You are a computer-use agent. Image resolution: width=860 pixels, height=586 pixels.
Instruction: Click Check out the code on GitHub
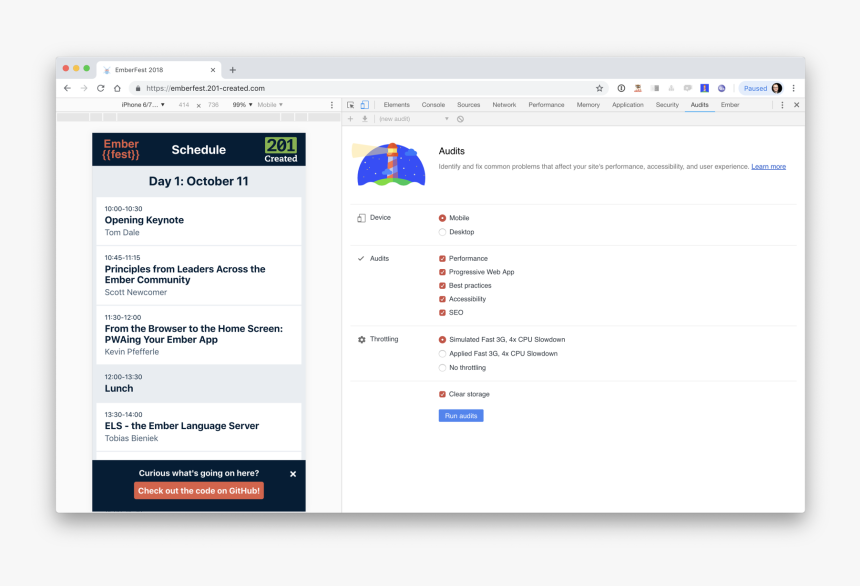[x=199, y=491]
